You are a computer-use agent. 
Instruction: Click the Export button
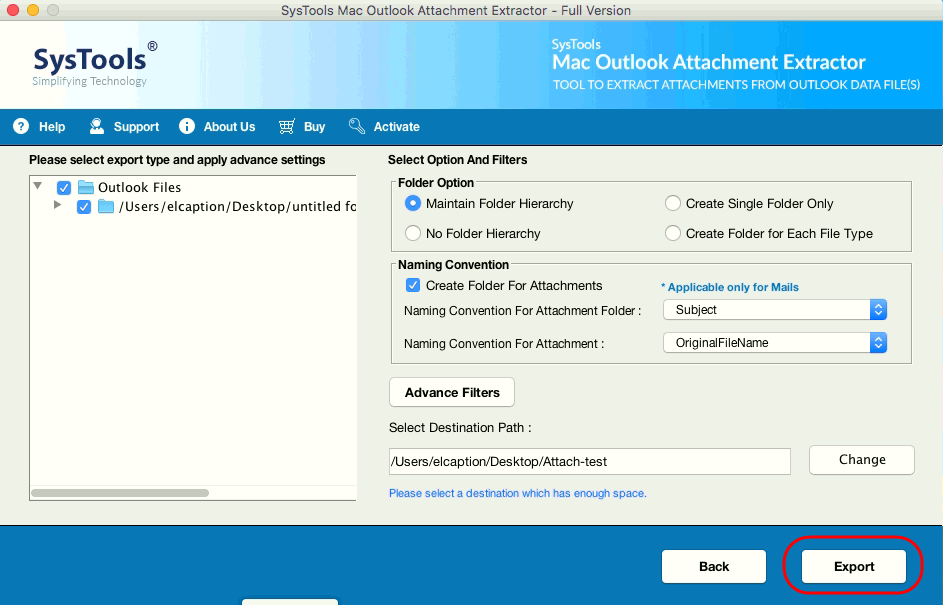853,567
